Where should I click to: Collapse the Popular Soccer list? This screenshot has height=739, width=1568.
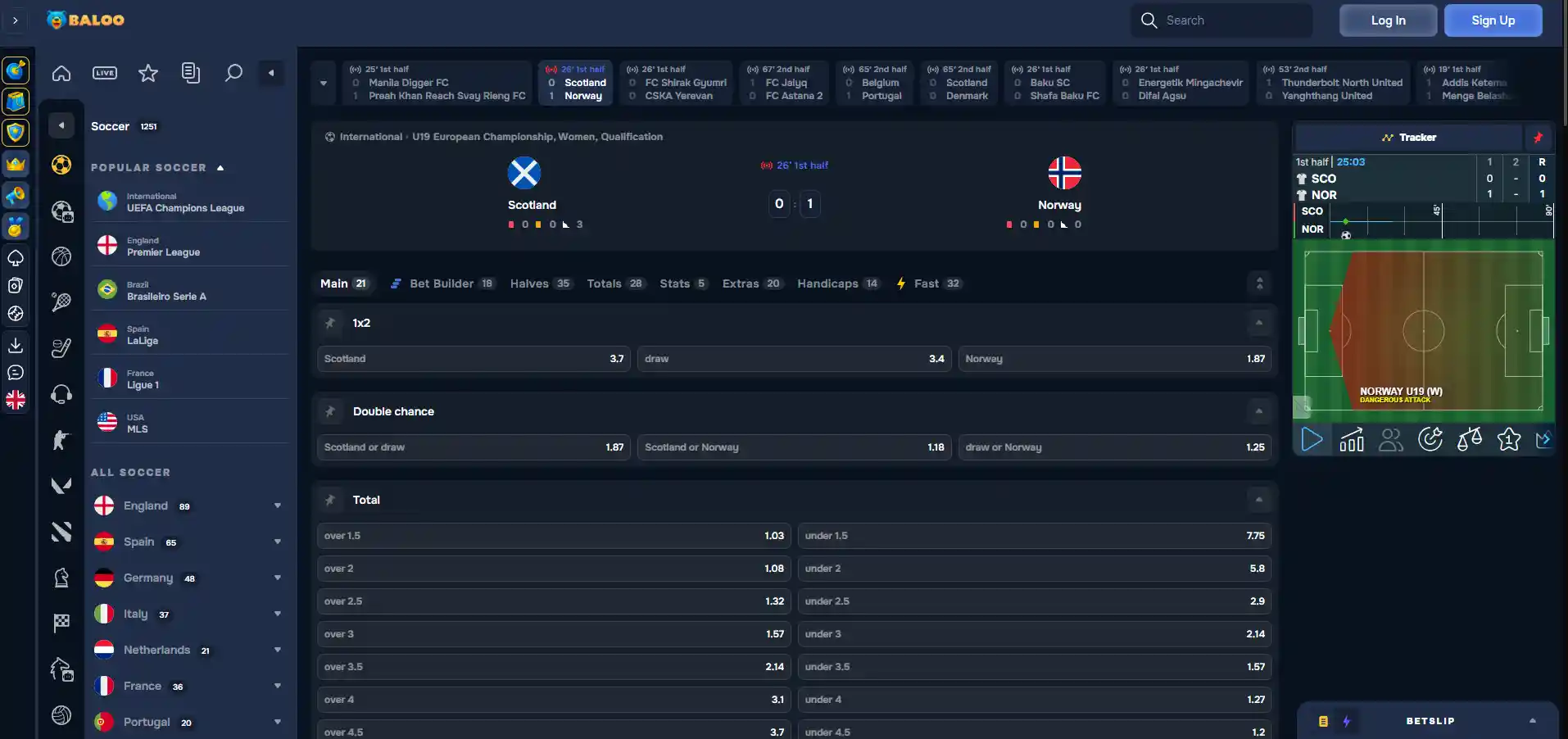[x=220, y=168]
